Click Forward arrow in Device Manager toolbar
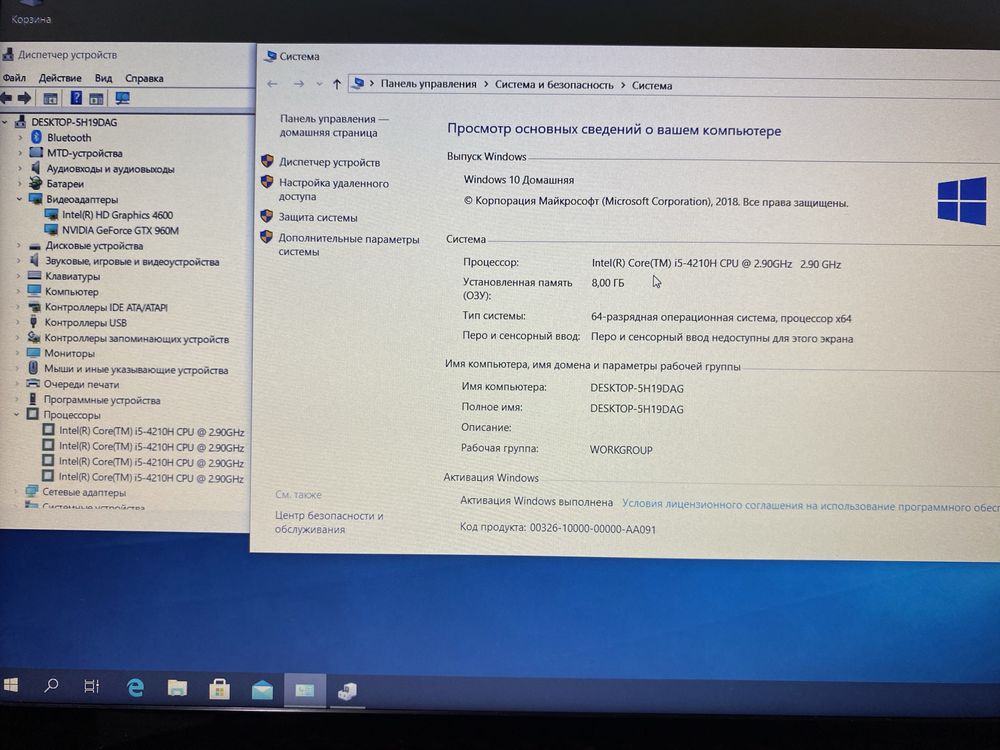1000x750 pixels. [x=24, y=98]
